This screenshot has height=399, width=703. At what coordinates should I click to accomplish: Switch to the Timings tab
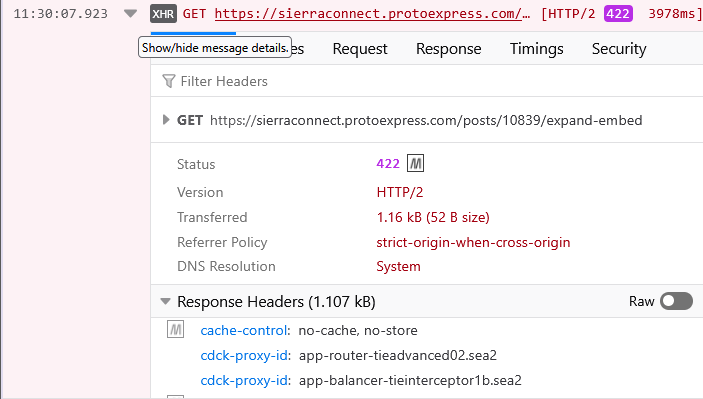[x=537, y=48]
